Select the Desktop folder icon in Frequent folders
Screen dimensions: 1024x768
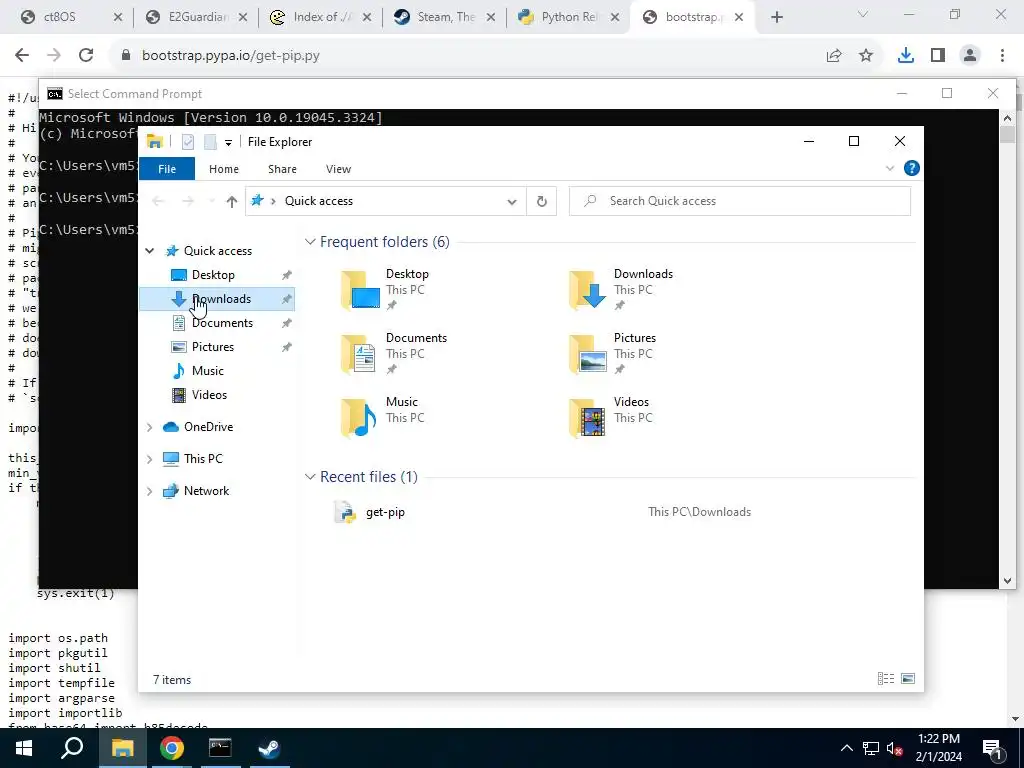(360, 289)
